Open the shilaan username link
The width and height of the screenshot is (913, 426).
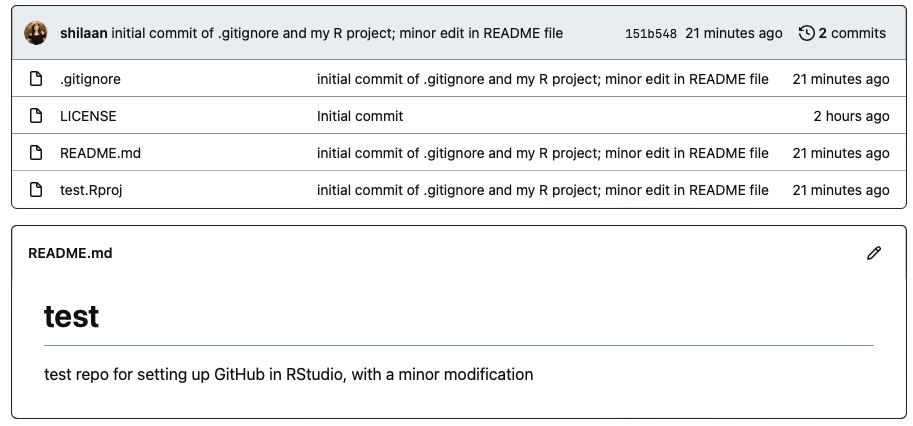pyautogui.click(x=83, y=33)
